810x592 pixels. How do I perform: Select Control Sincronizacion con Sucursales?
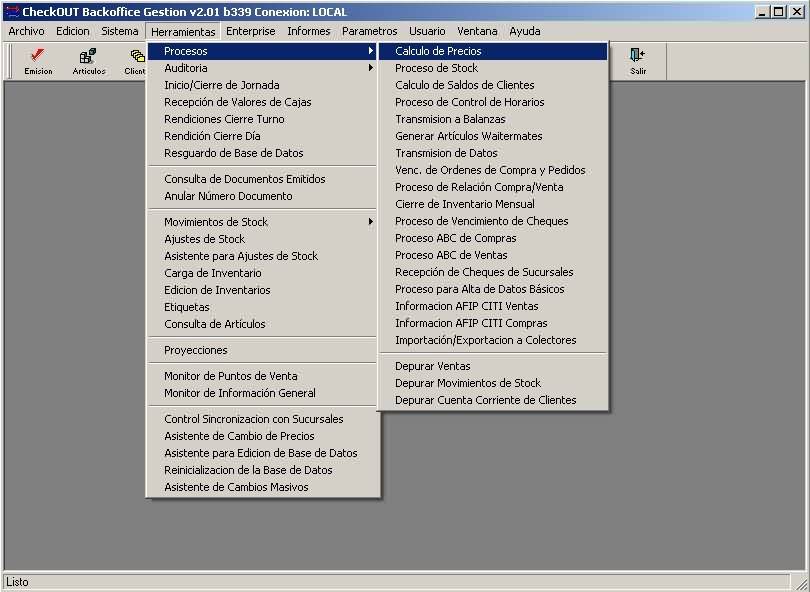262,419
